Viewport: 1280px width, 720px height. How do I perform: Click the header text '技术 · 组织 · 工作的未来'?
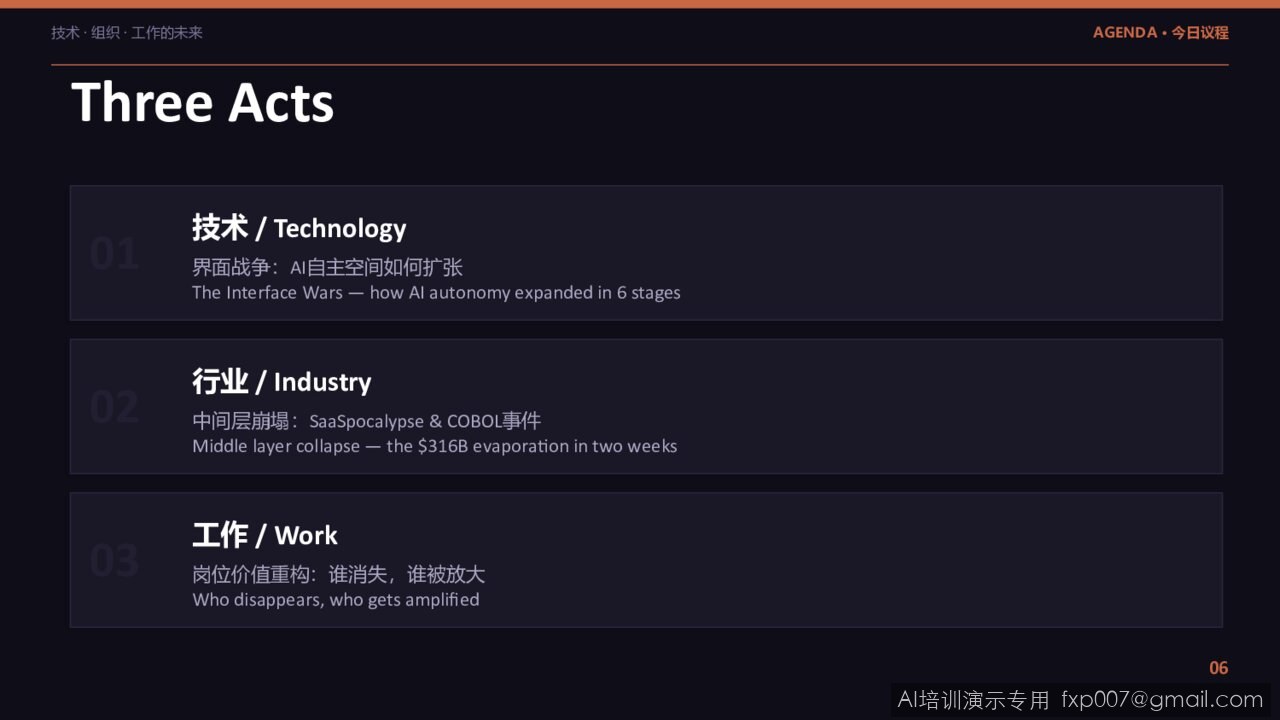(x=127, y=33)
